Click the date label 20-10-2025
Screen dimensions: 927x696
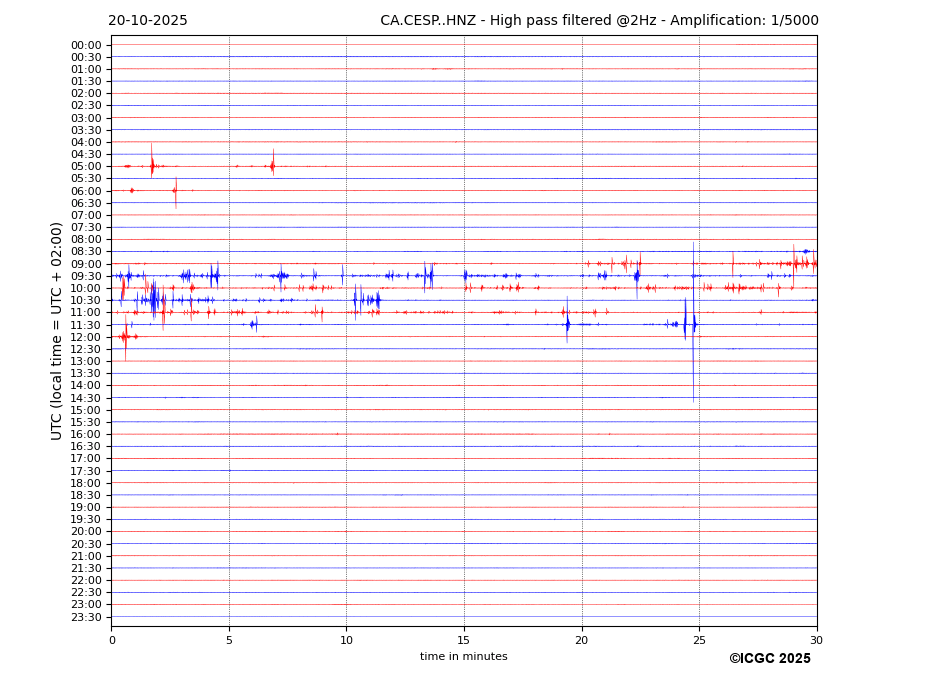[148, 21]
